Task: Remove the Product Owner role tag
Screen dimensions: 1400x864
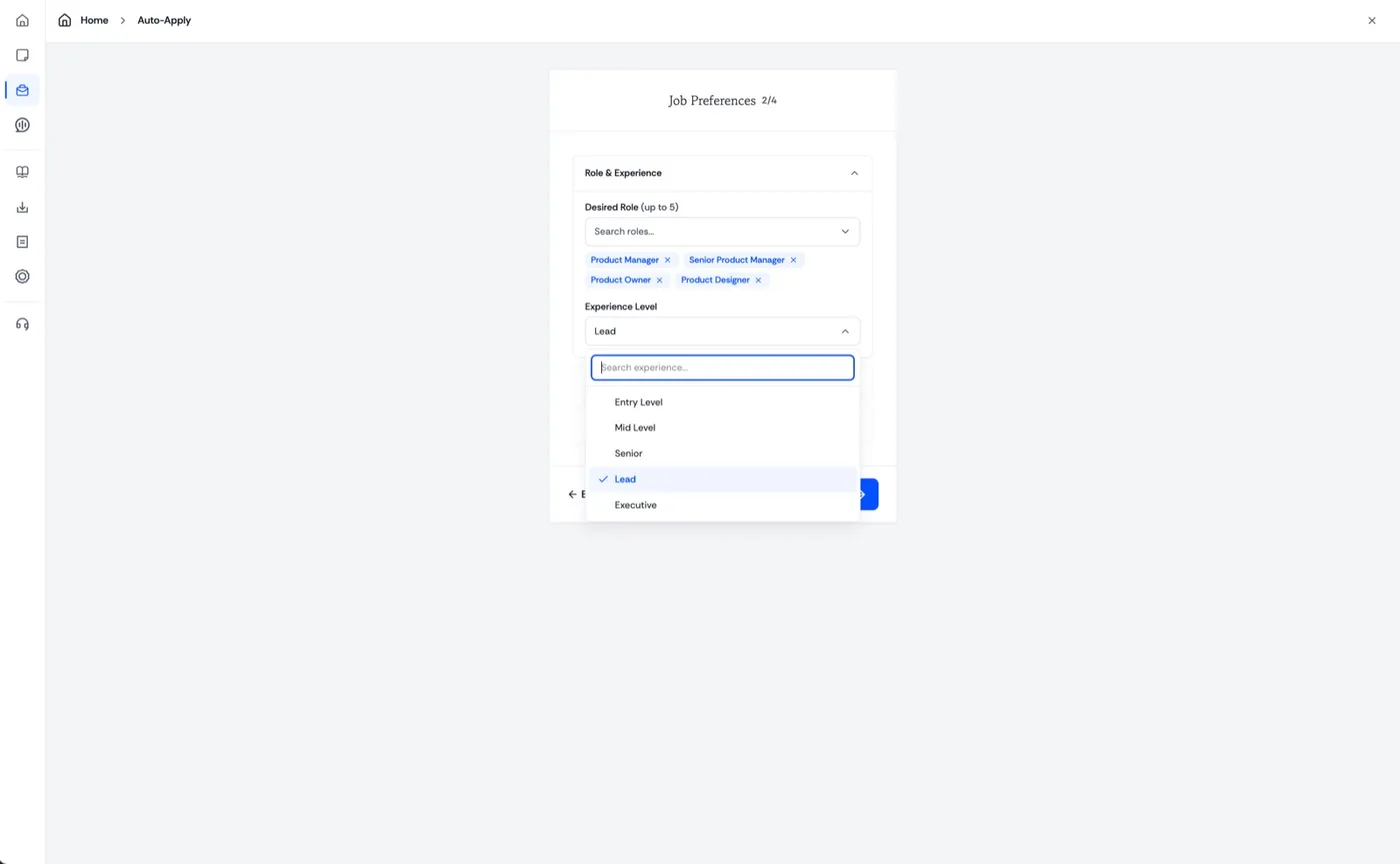Action: click(659, 280)
